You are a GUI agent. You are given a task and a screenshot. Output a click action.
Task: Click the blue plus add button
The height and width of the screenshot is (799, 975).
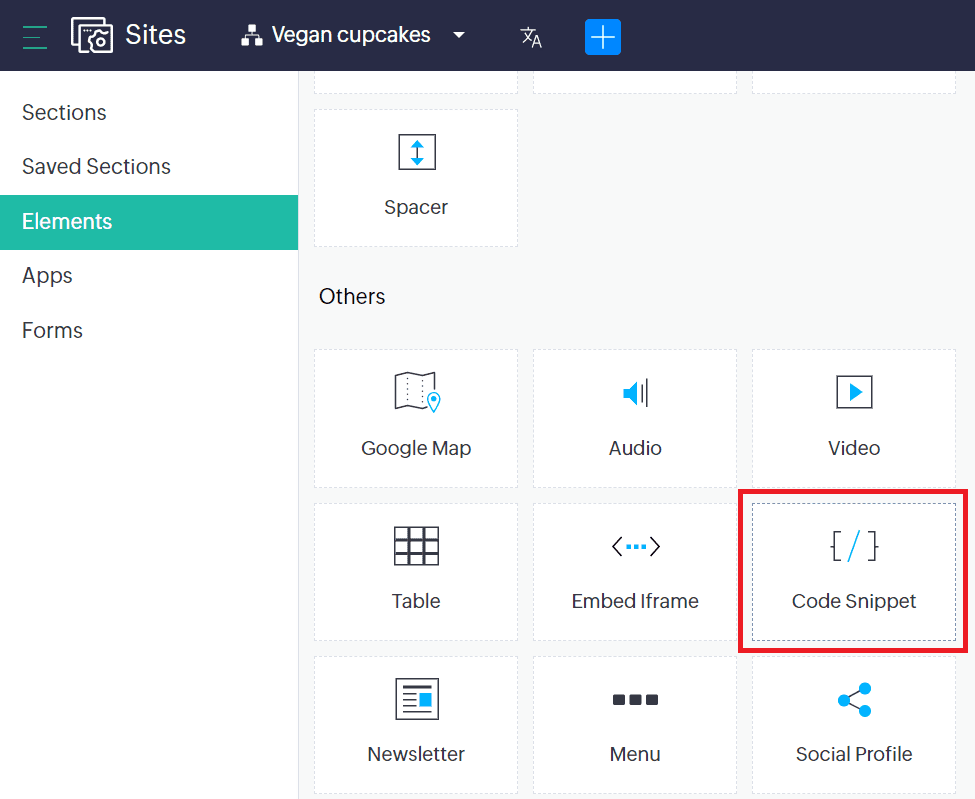(x=603, y=37)
